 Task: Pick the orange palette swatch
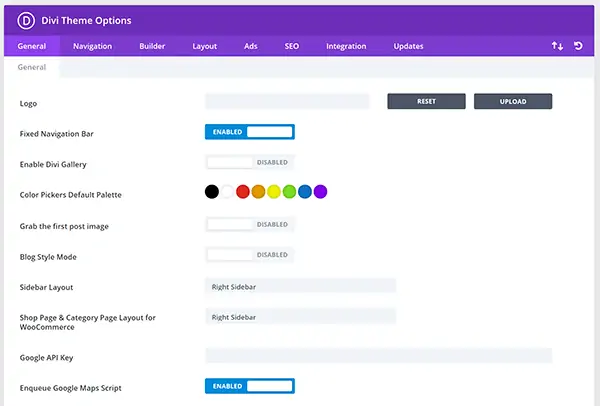tap(258, 192)
